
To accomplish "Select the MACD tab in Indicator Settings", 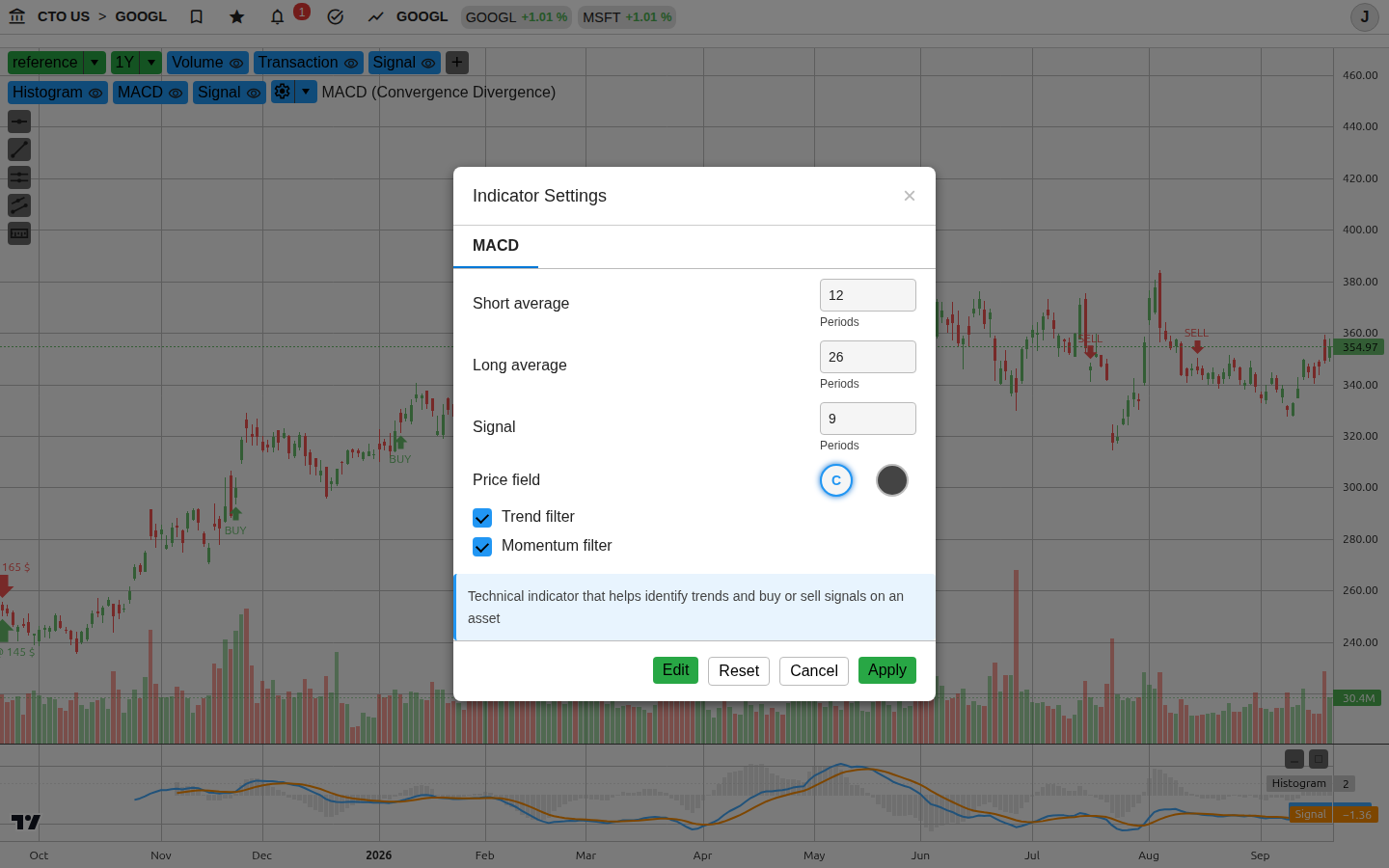I will tap(496, 246).
